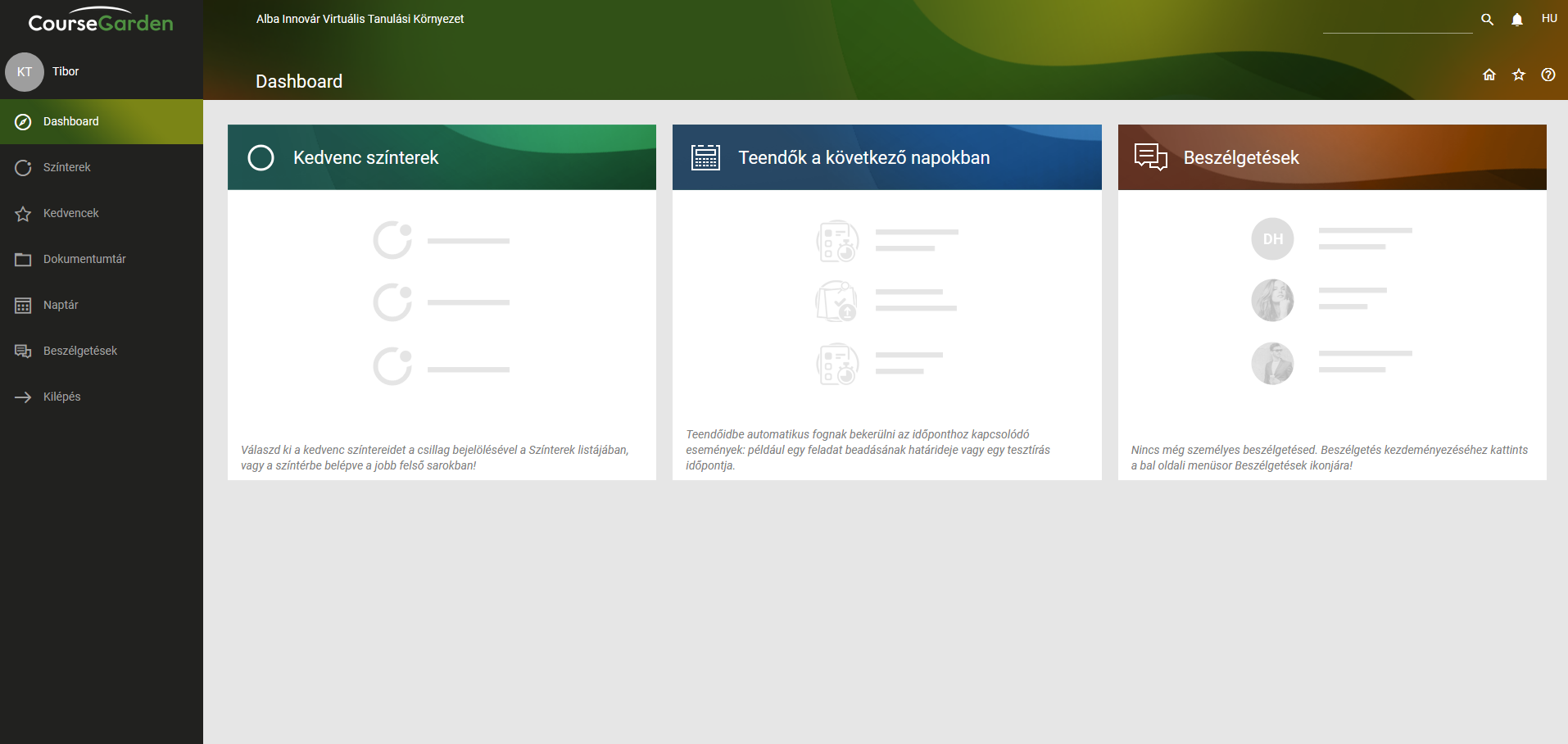Open notifications bell icon
The width and height of the screenshot is (1568, 744).
(x=1516, y=20)
